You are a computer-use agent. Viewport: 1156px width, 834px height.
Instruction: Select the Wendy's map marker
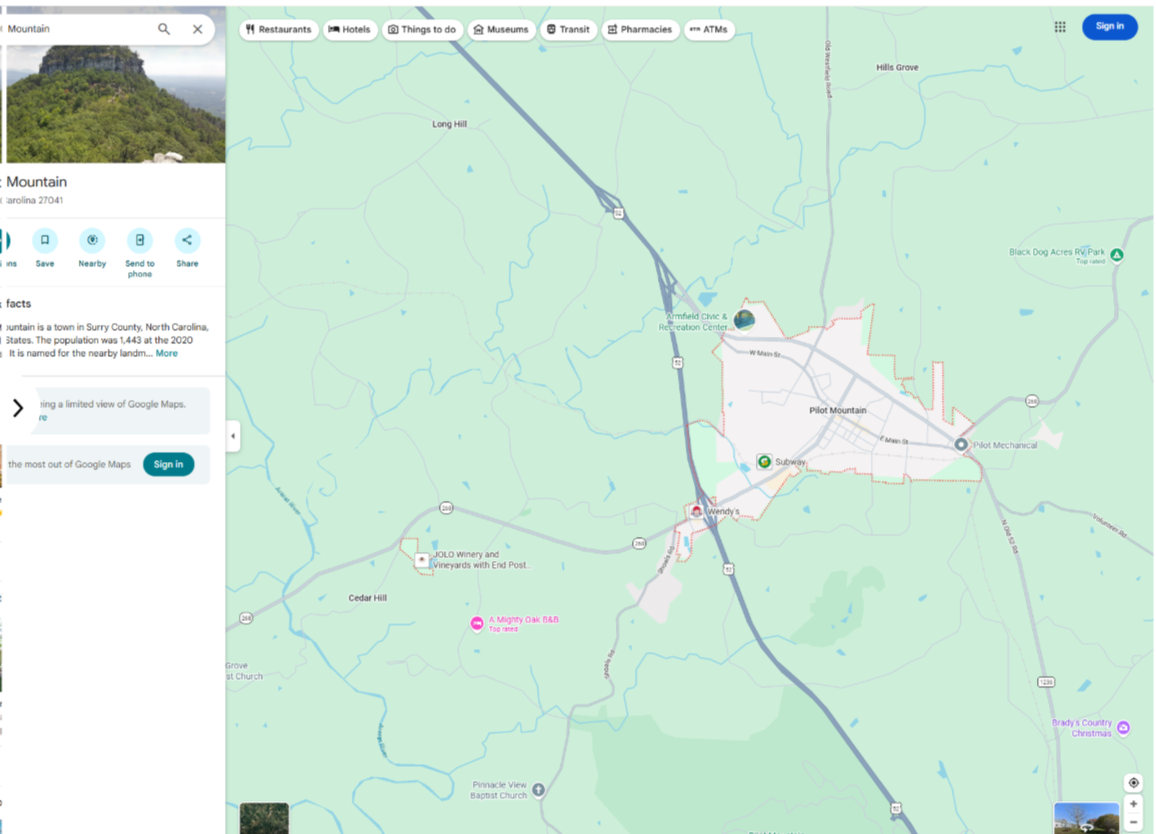[x=697, y=511]
